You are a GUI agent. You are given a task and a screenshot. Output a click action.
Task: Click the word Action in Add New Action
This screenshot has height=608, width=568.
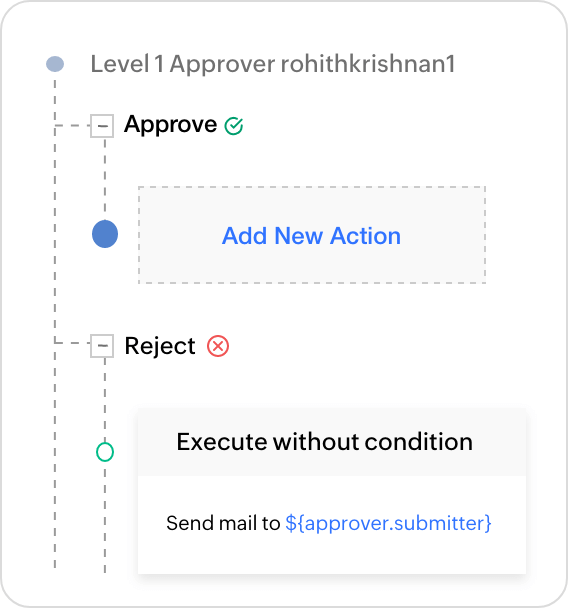coord(365,236)
